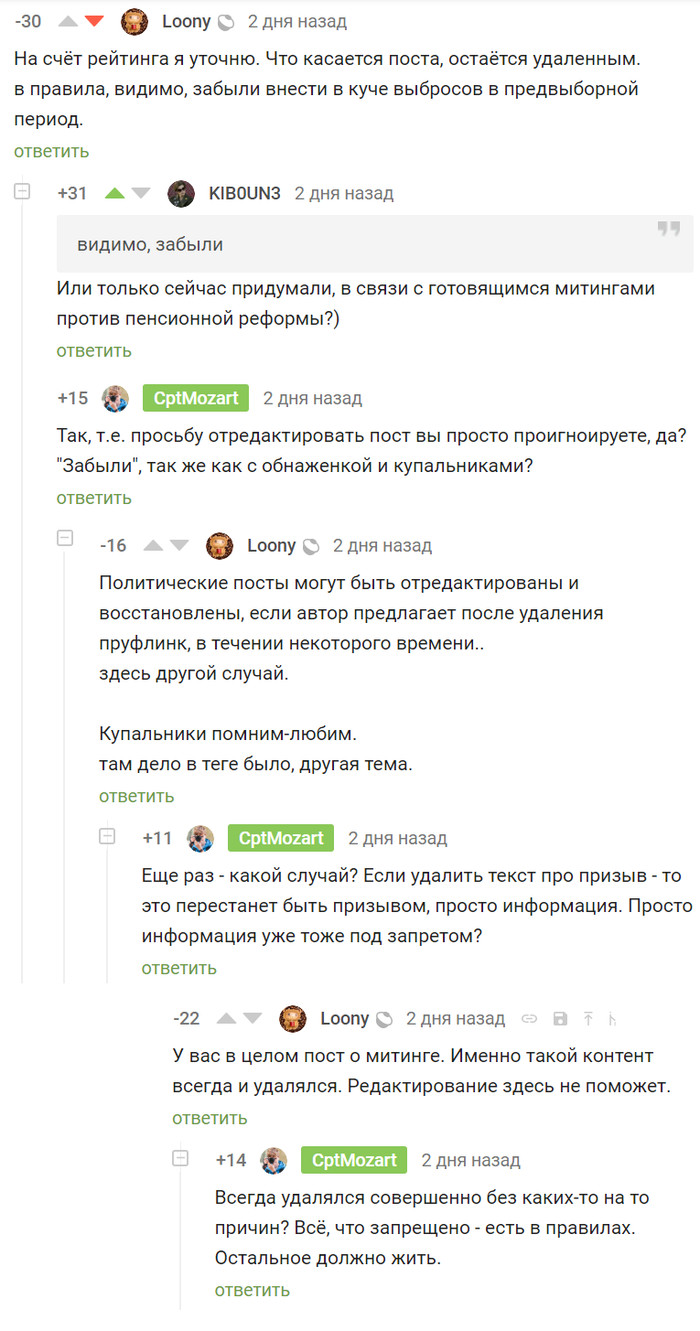Click the save icon on Loony's -22 comment
Image resolution: width=700 pixels, height=1331 pixels.
[560, 1018]
